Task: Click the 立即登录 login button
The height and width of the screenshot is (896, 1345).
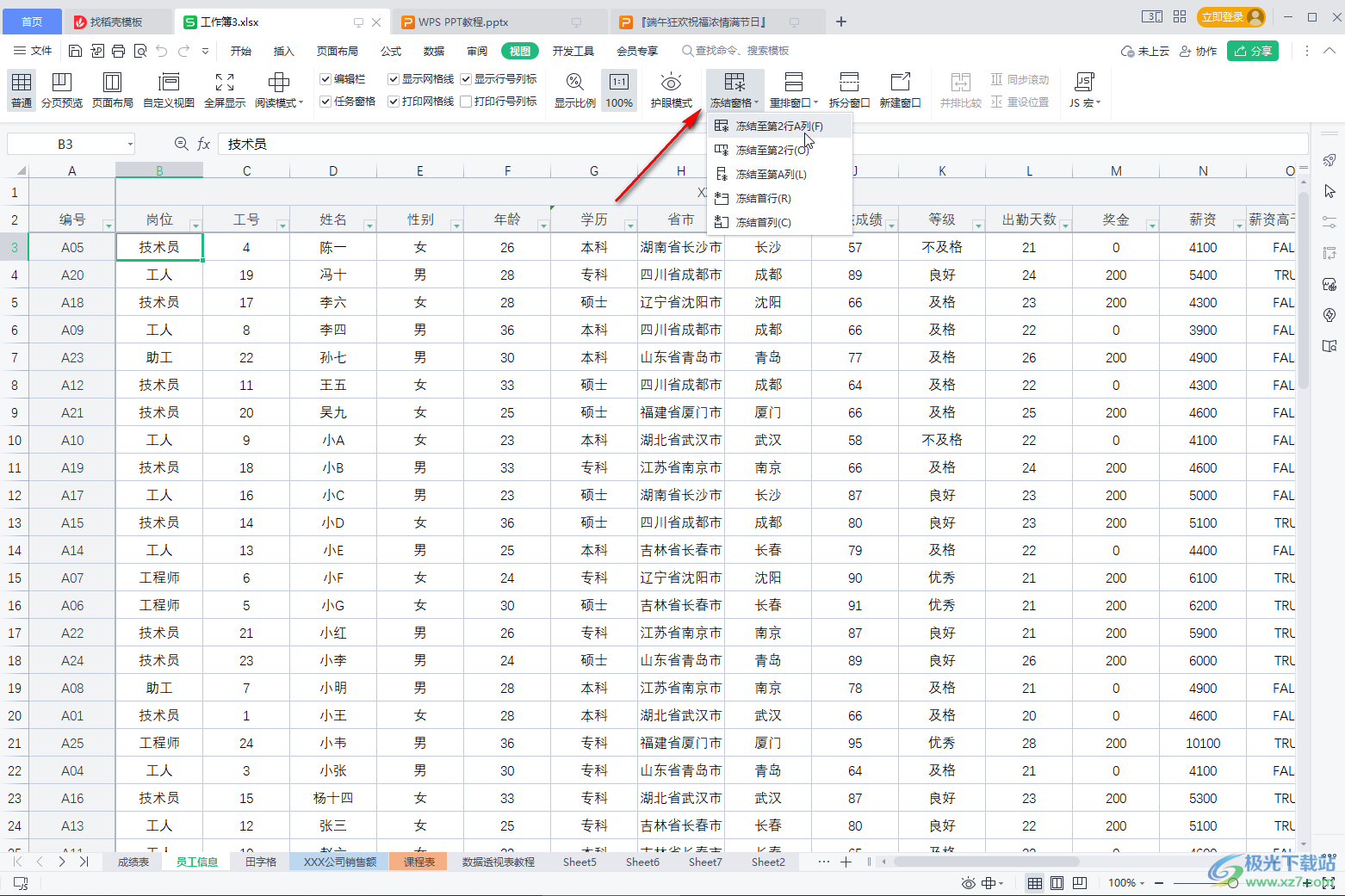Action: [x=1233, y=17]
